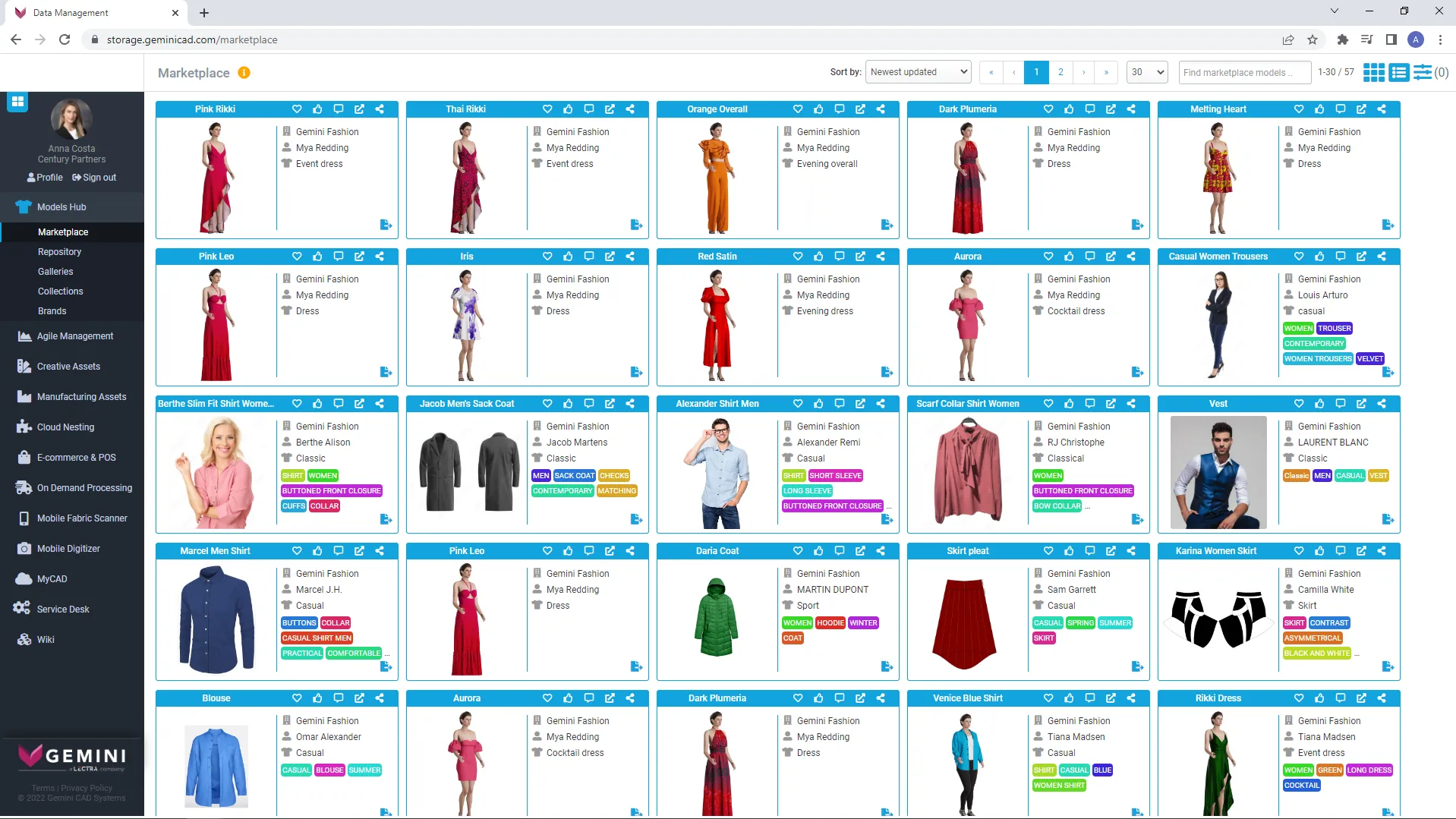Share the Melting Heart model
This screenshot has width=1456, height=819.
pos(1382,109)
